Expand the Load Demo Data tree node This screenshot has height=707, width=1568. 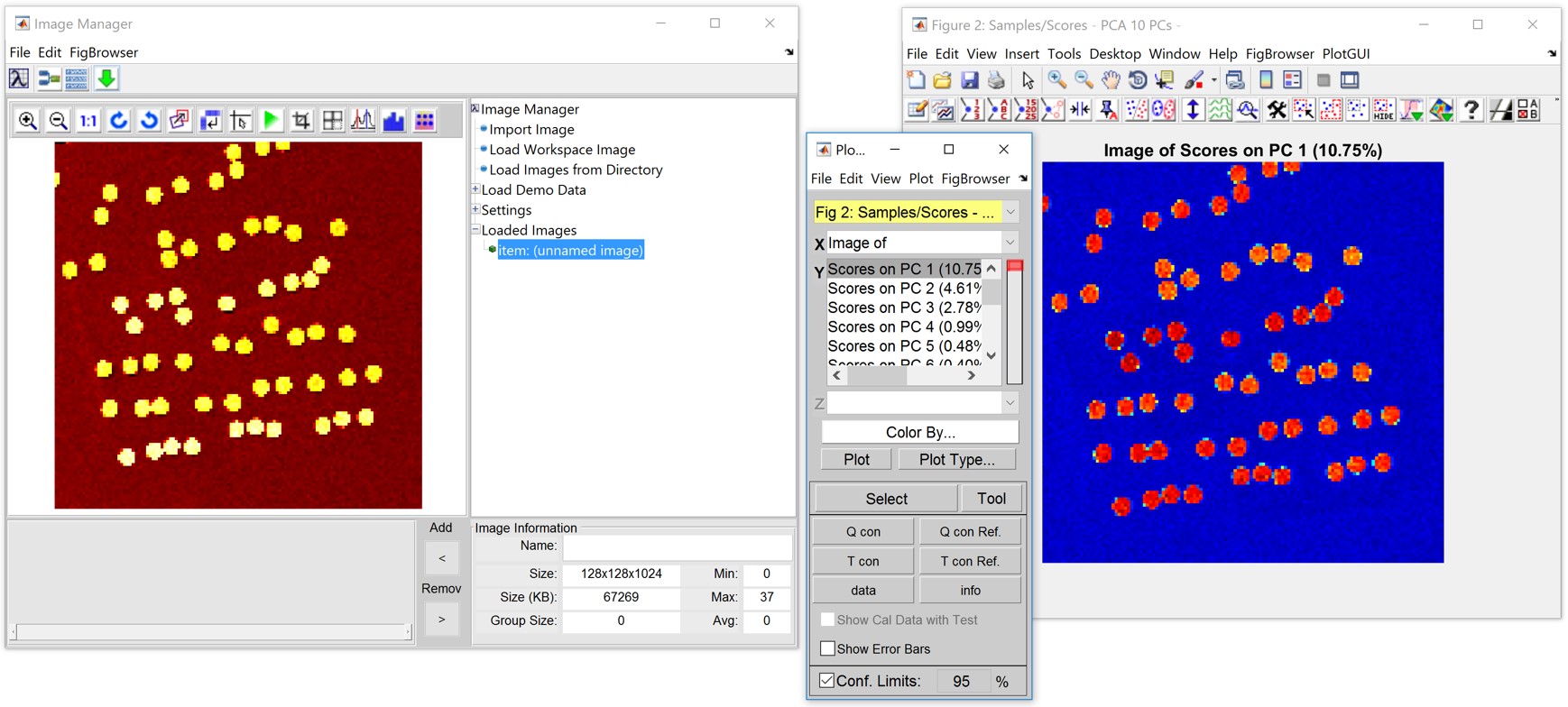[x=475, y=189]
